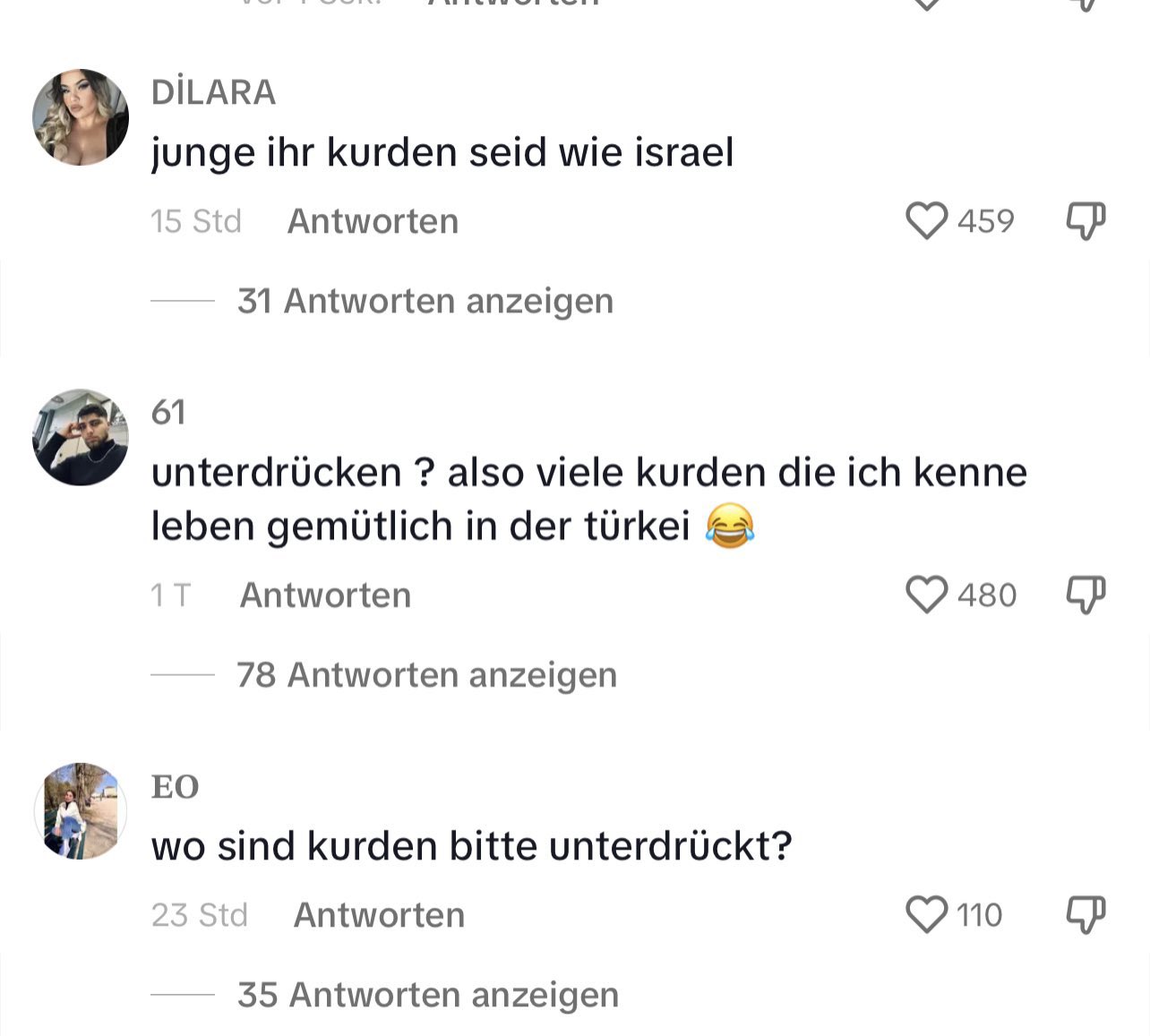
Task: Dislike DİLARA's comment with thumbs down
Action: 1086,221
